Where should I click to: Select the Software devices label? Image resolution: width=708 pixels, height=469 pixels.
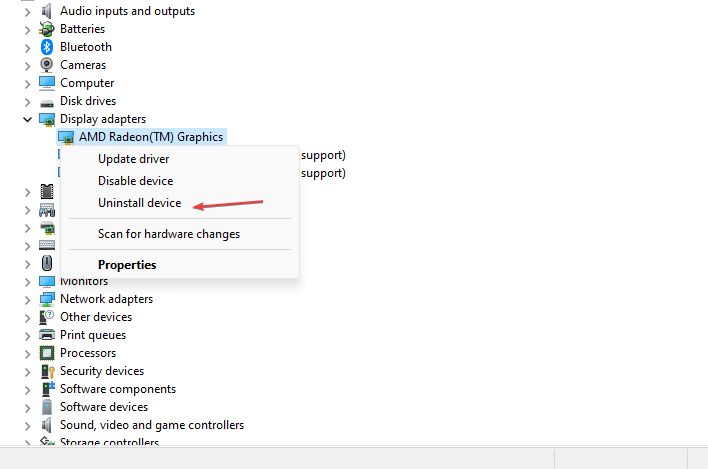(104, 407)
